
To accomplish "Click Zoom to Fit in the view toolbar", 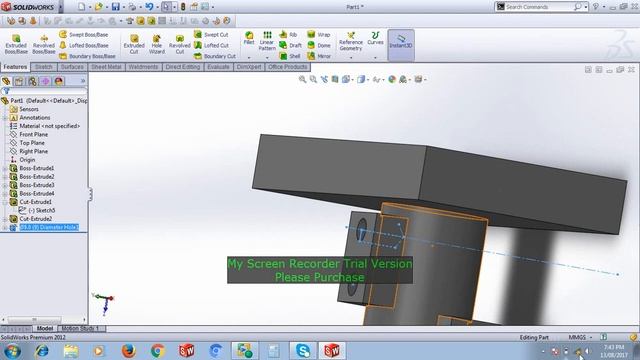I will 302,79.
